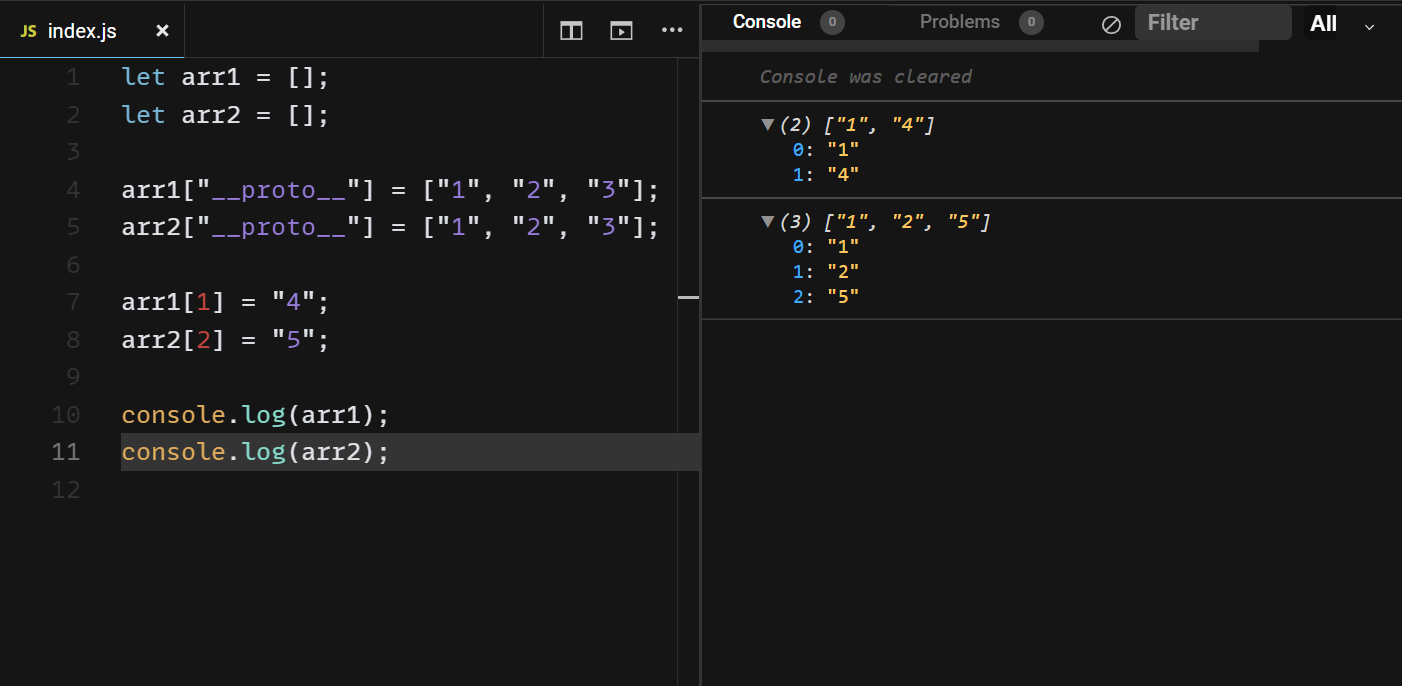This screenshot has height=686, width=1402.
Task: Close the index.js tab
Action: (x=162, y=31)
